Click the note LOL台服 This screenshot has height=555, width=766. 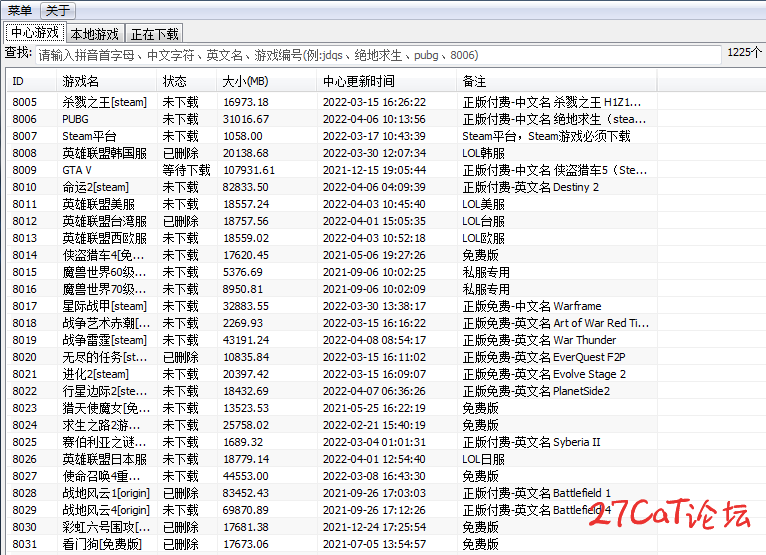pyautogui.click(x=484, y=221)
